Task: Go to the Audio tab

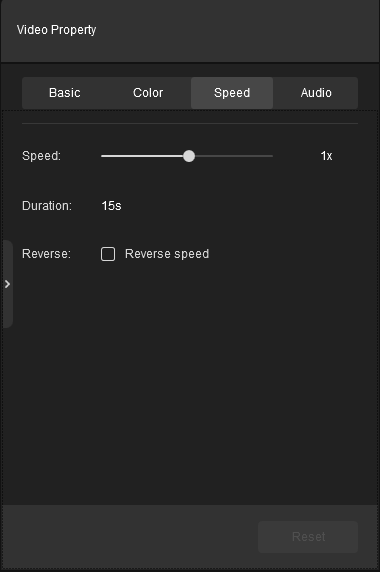Action: pyautogui.click(x=316, y=93)
